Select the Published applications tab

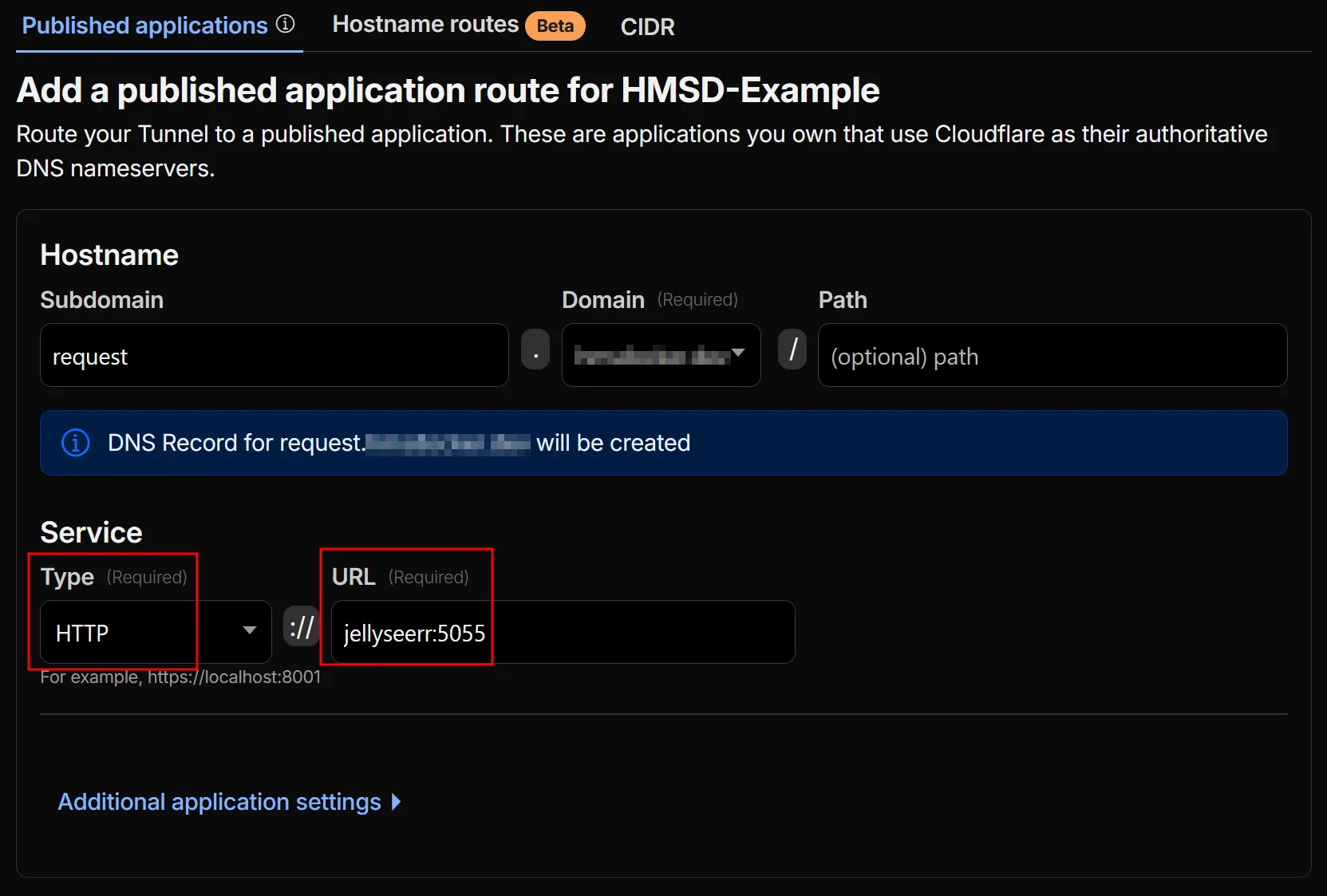pos(142,25)
